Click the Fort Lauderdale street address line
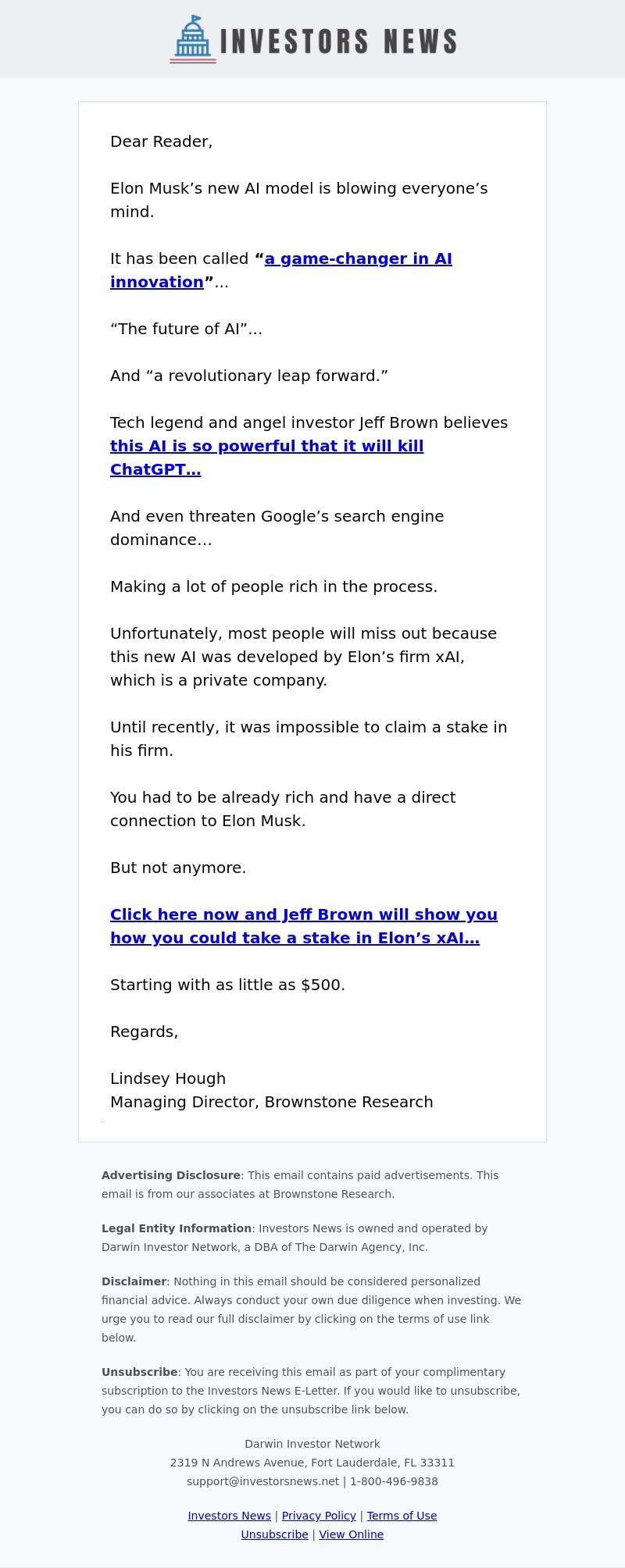This screenshot has height=1568, width=625. coord(312,1463)
